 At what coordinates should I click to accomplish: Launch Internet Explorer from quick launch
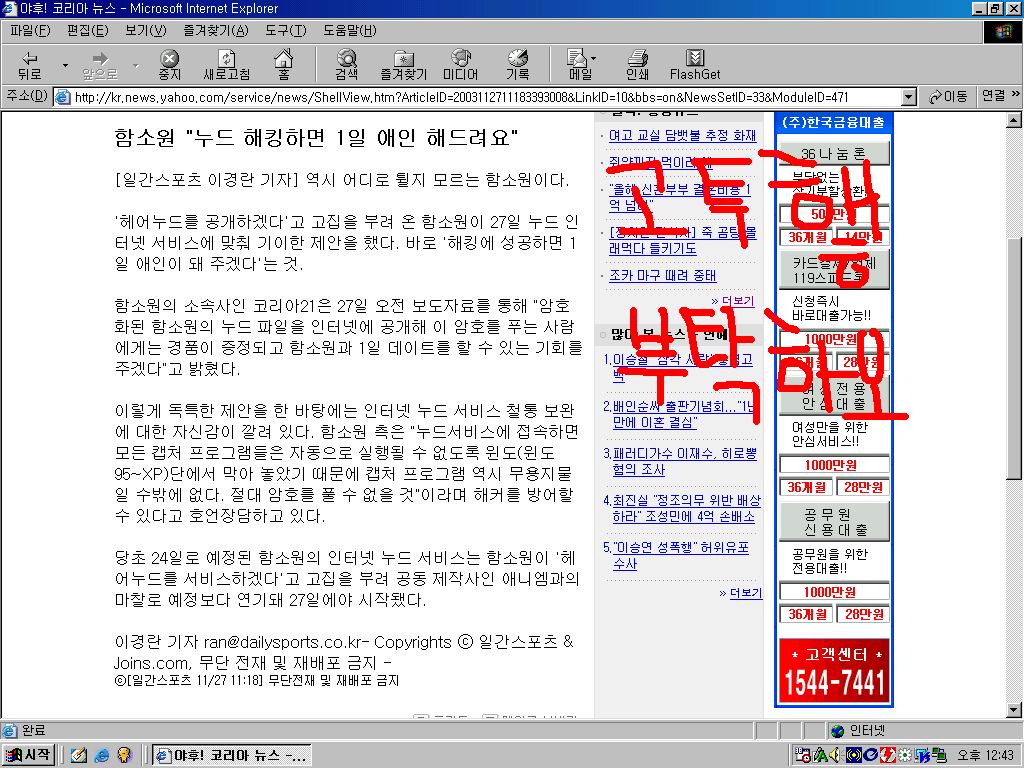(102, 755)
